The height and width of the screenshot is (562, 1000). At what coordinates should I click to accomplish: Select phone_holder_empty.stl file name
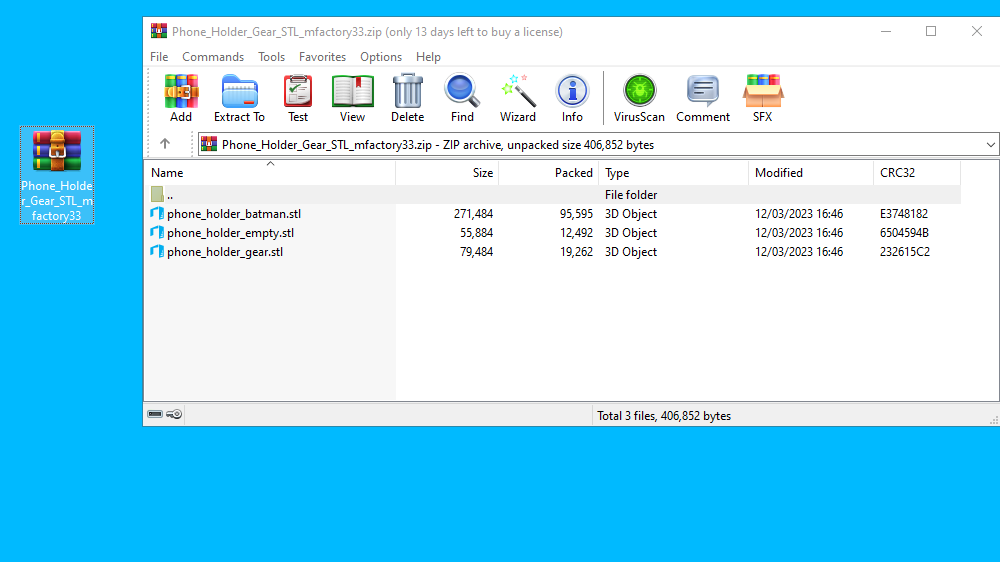click(x=230, y=233)
